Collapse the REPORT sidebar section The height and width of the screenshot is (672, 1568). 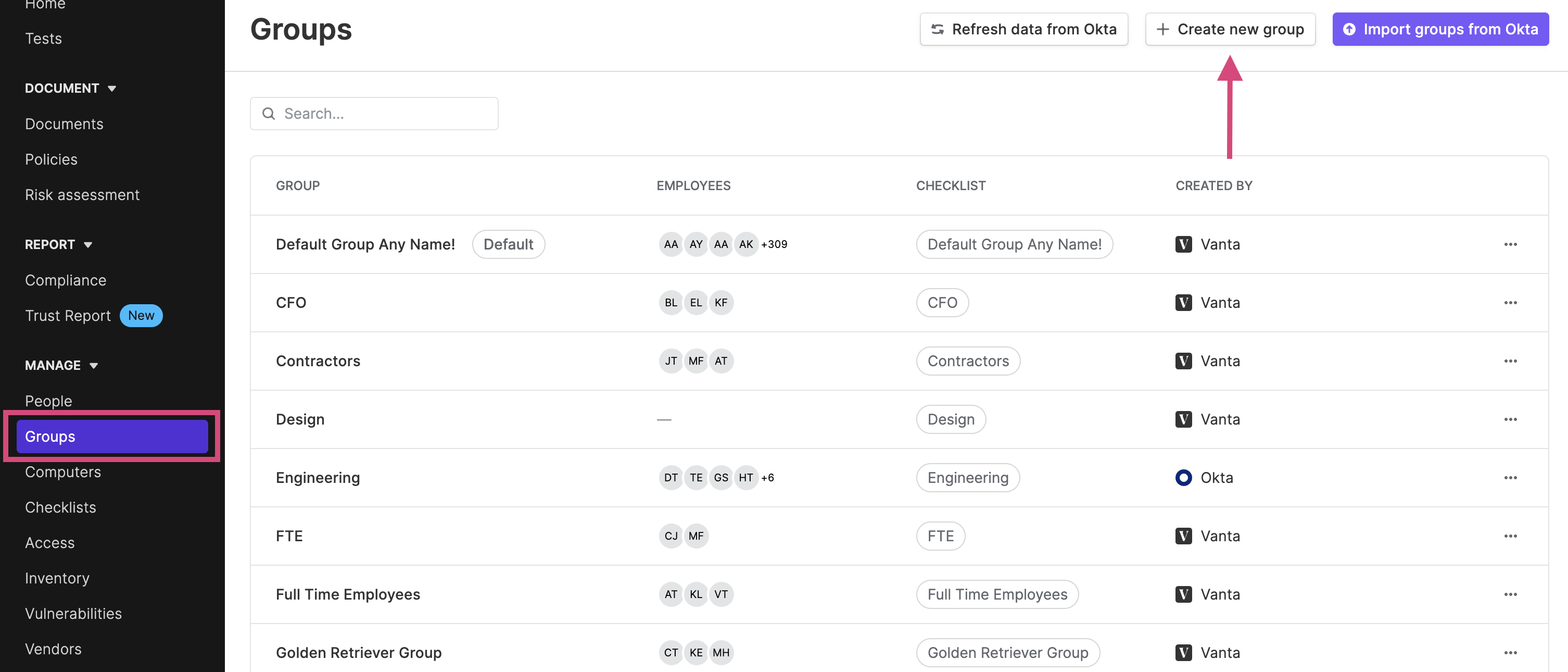point(58,245)
